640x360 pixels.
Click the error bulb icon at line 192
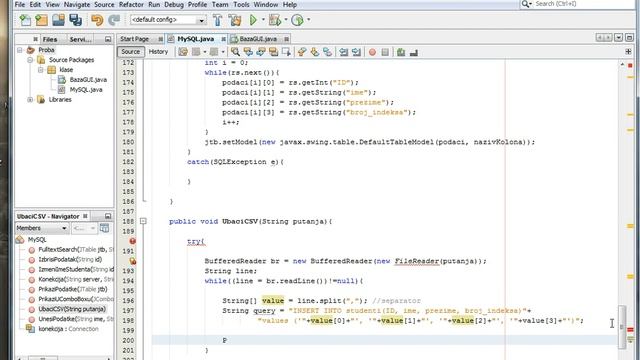[x=133, y=261]
